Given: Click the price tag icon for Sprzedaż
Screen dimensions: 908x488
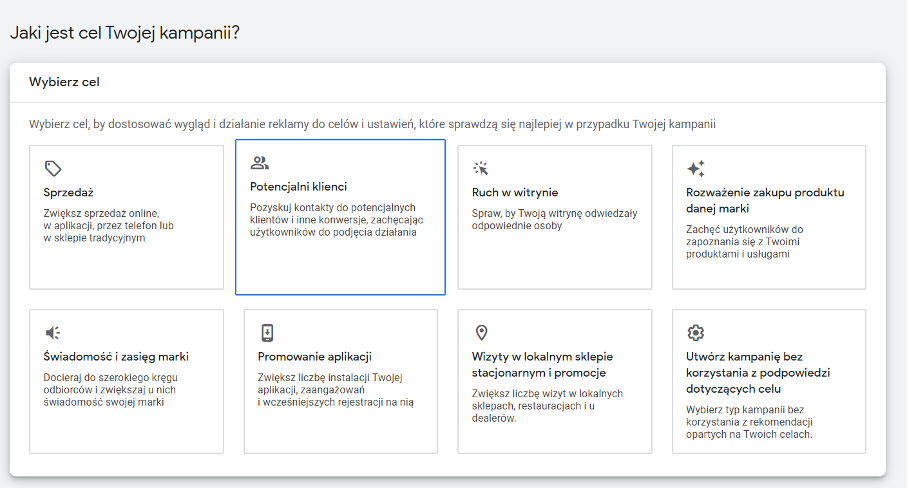Looking at the screenshot, I should (53, 168).
